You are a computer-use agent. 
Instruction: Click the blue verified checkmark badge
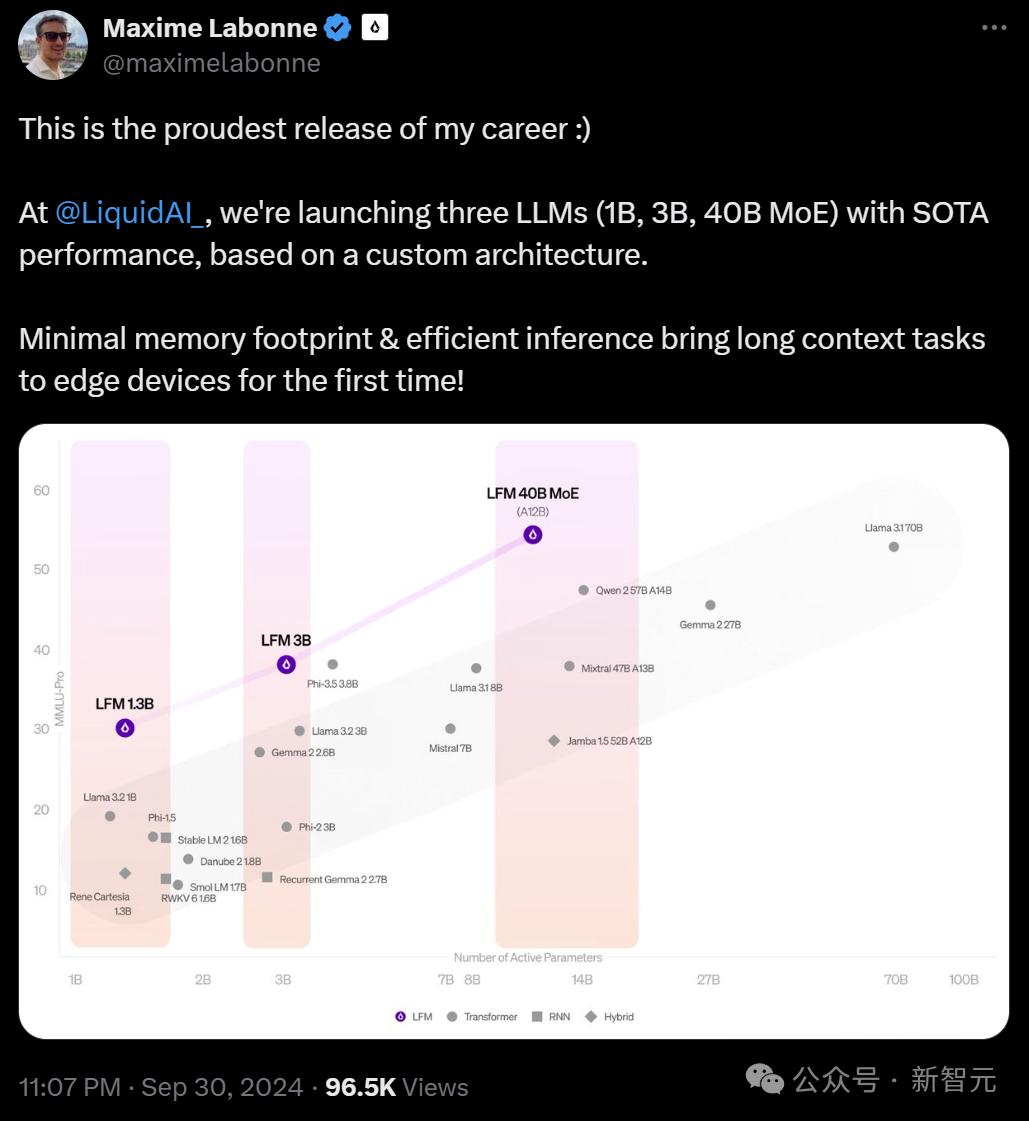tap(338, 28)
